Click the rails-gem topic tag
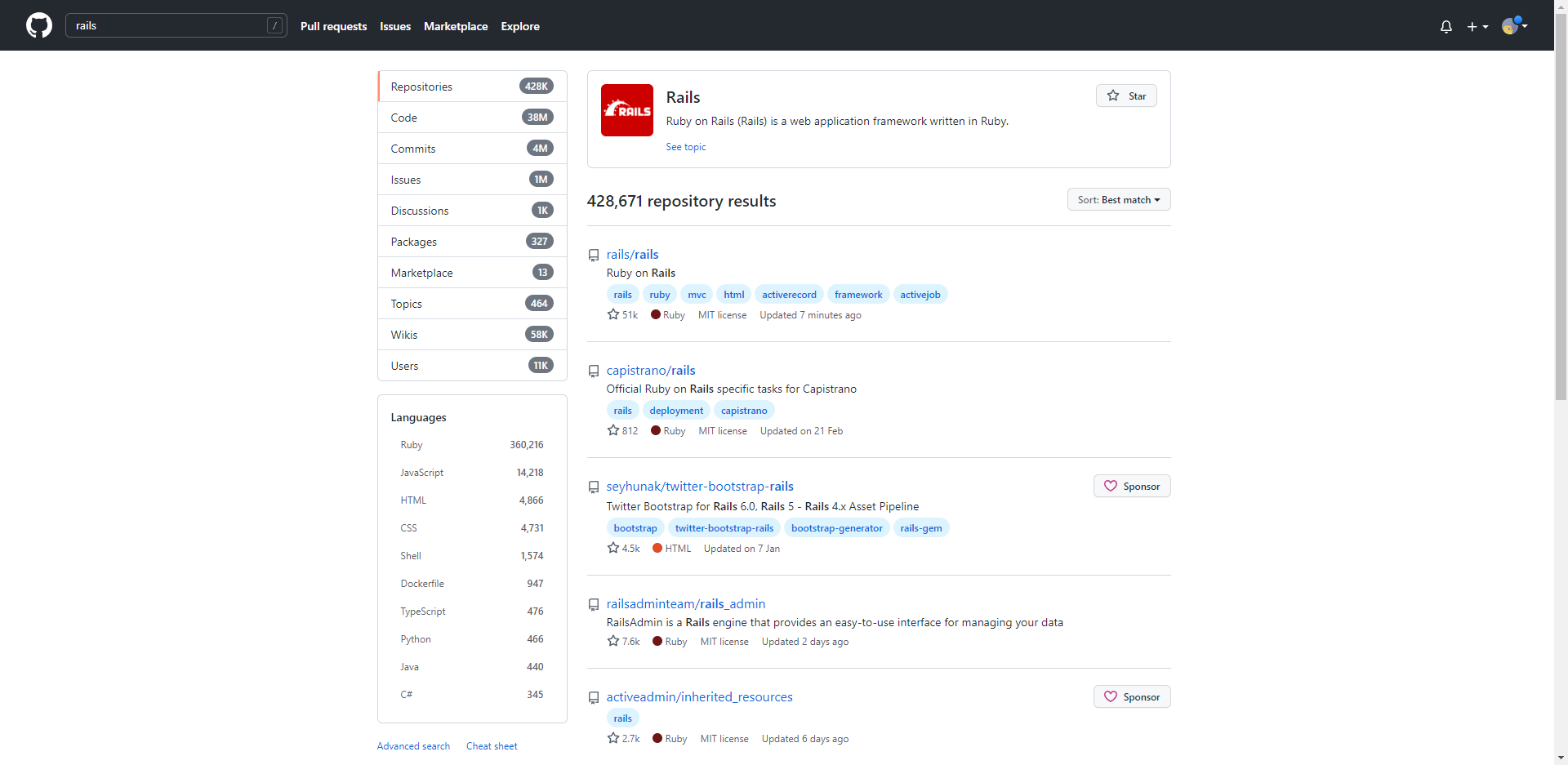 tap(921, 528)
